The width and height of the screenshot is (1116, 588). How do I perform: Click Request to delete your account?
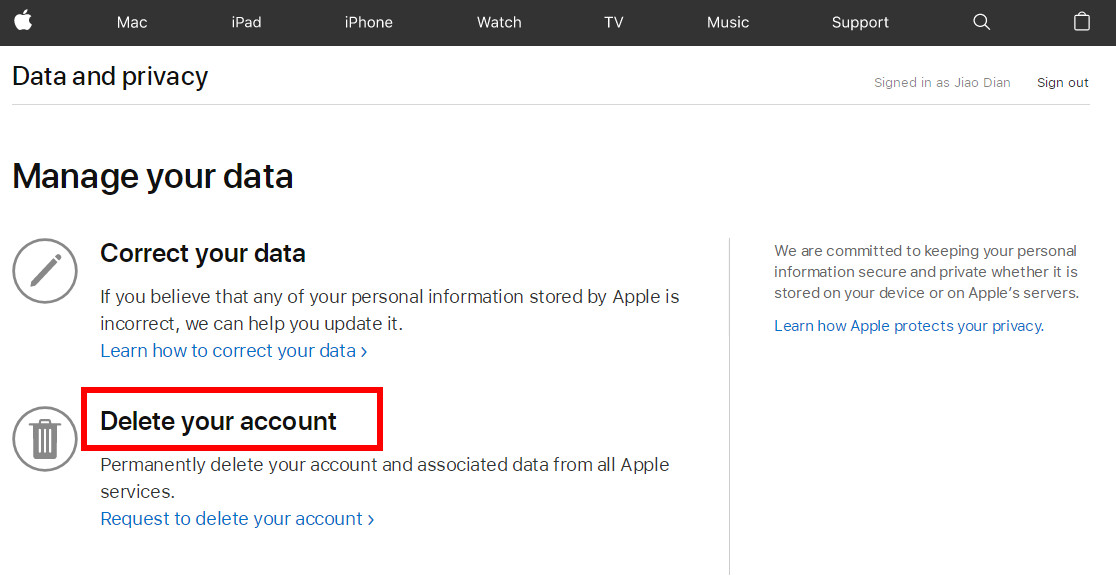232,518
